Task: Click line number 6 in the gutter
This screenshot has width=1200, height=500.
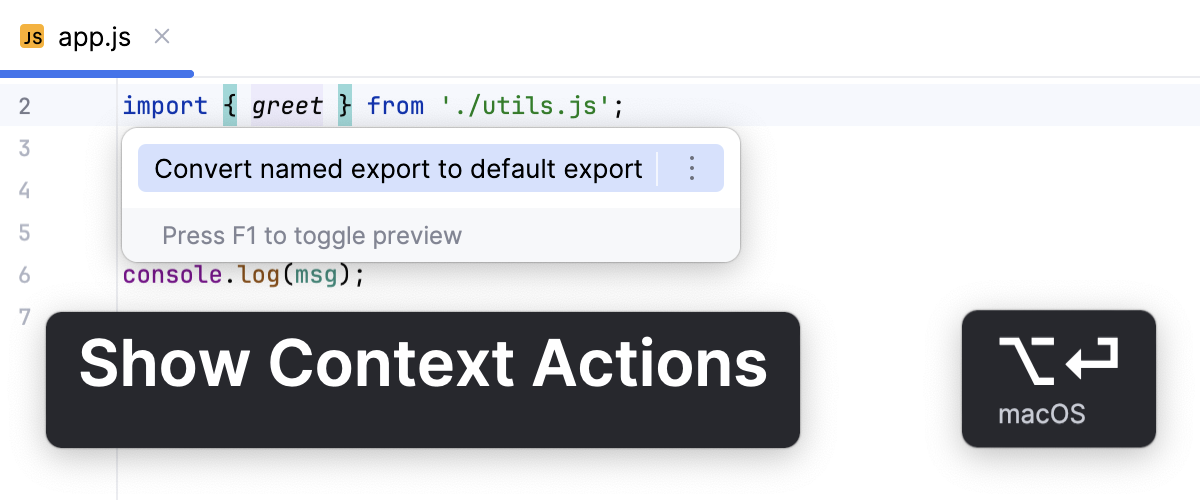Action: pos(25,275)
